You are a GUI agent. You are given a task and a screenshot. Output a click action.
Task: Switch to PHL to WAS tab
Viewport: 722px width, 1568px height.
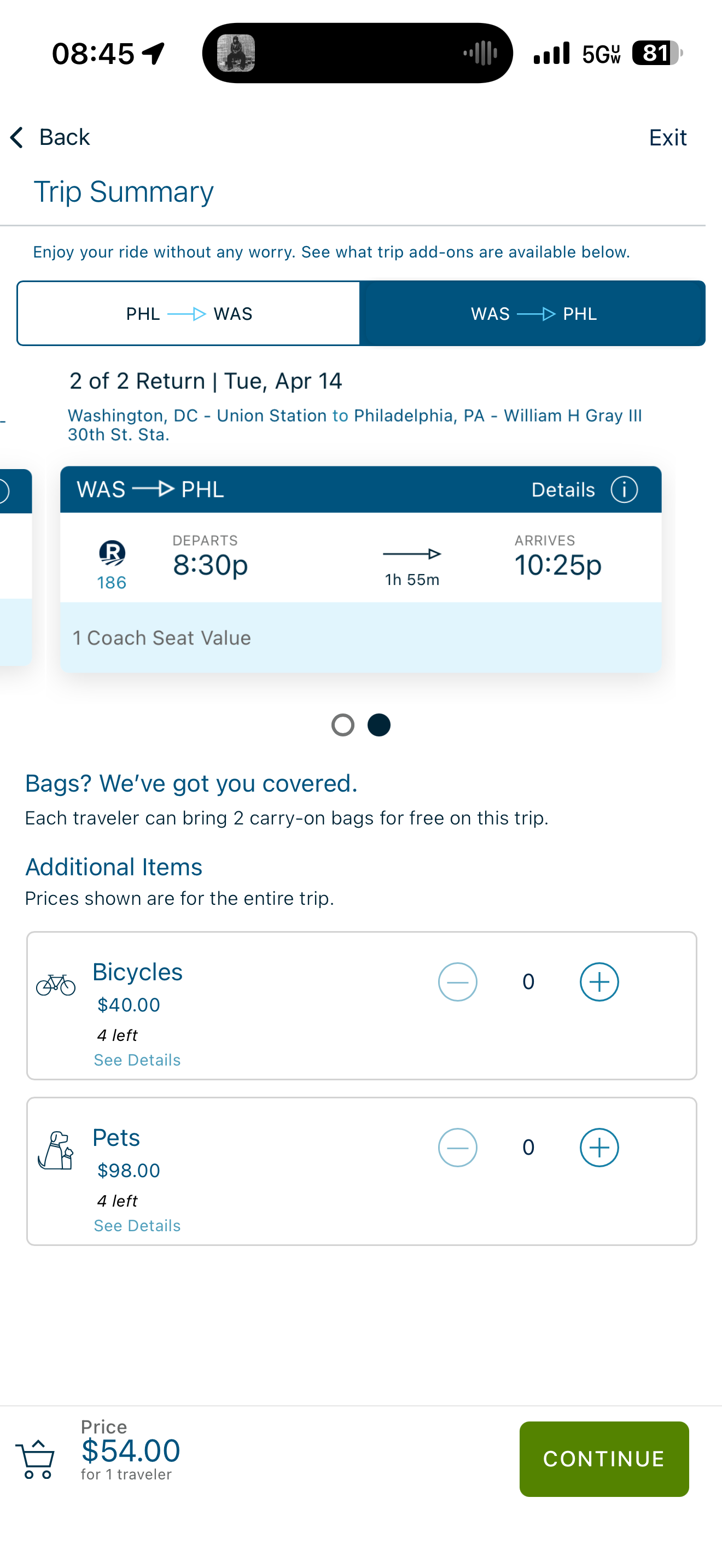(189, 313)
